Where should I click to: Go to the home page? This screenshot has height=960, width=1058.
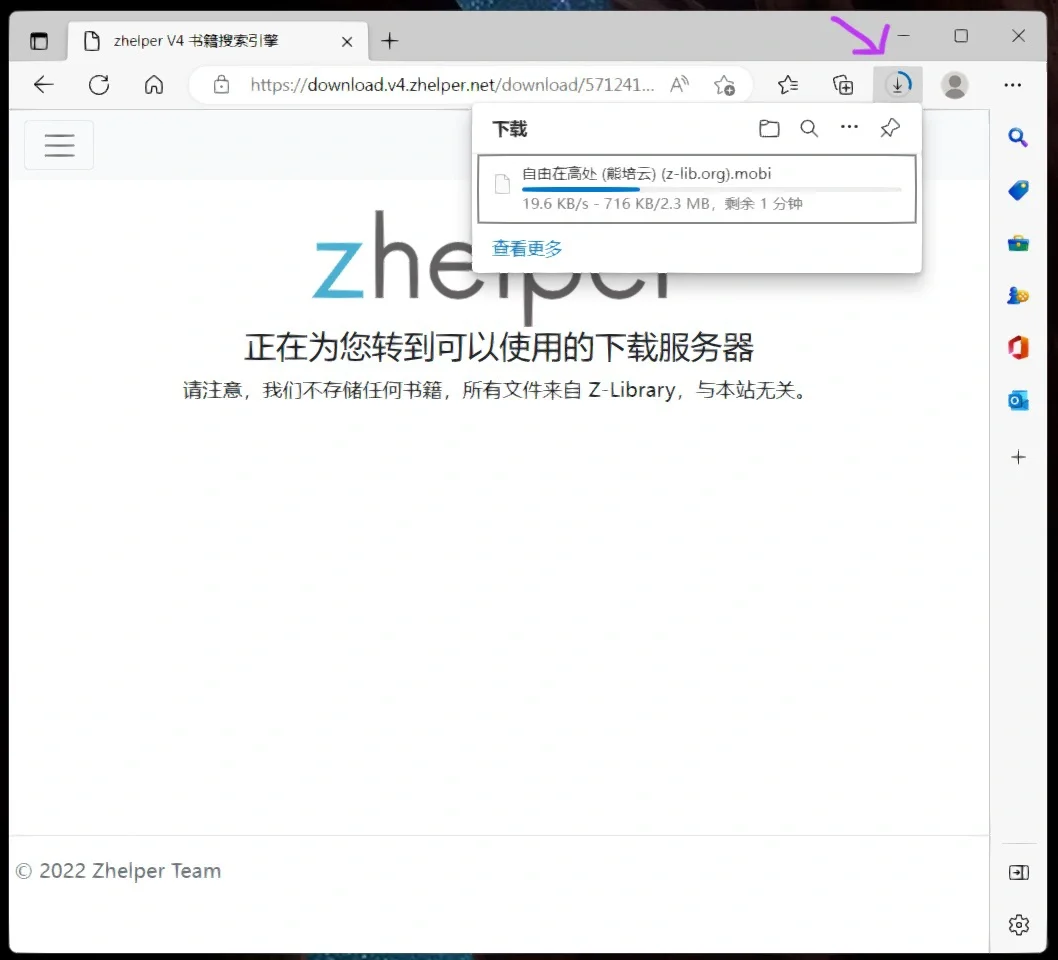(154, 85)
